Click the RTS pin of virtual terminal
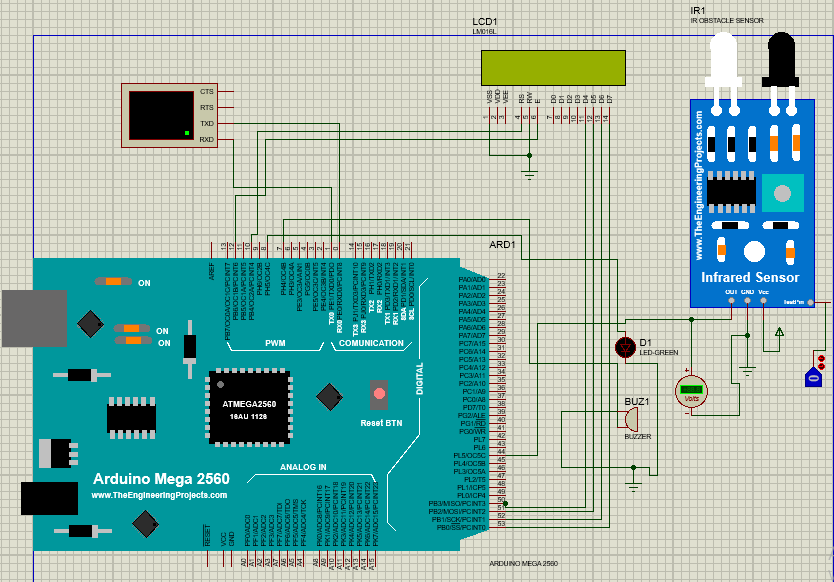834x582 pixels. click(x=225, y=107)
